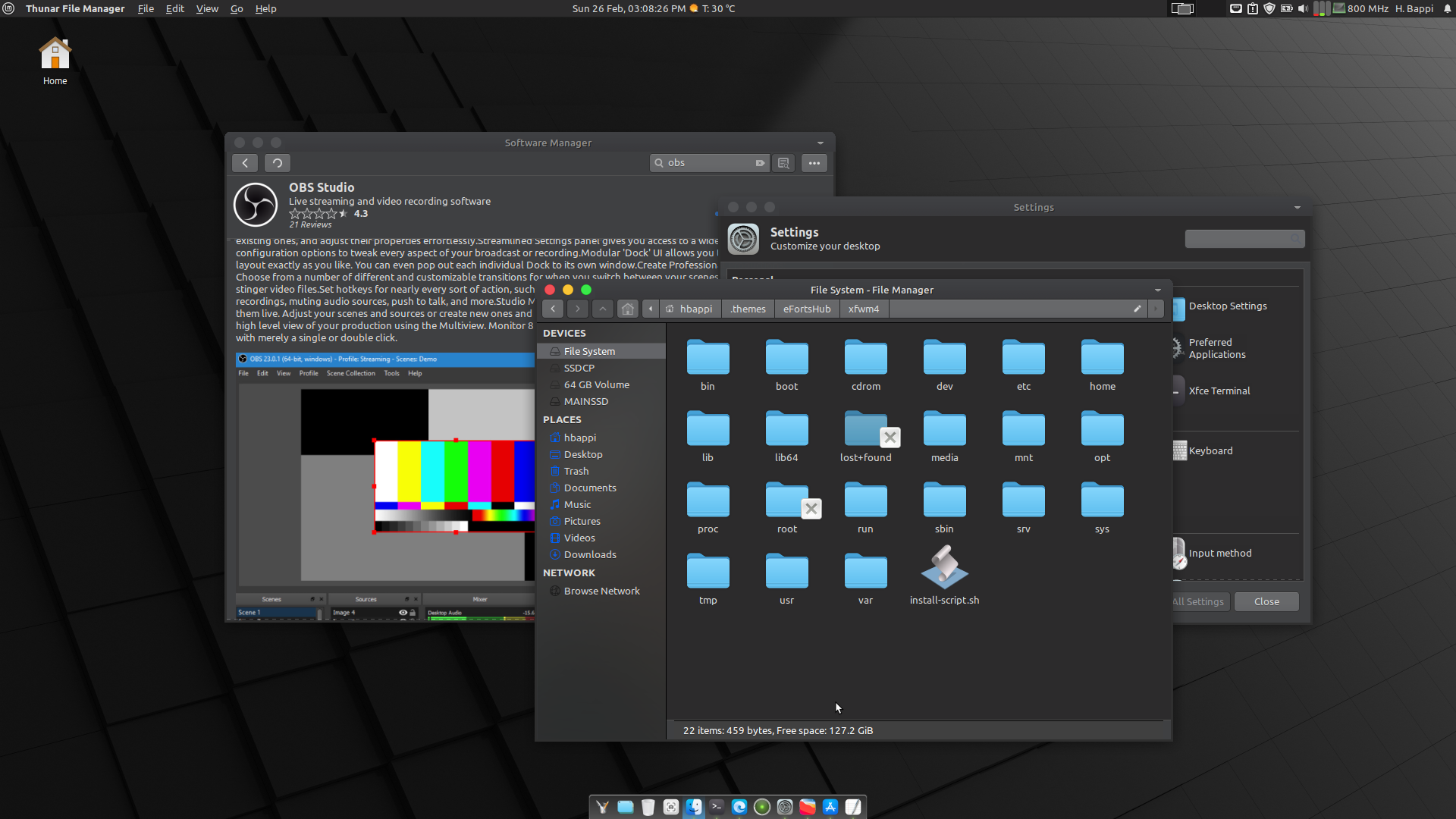Click the Software Manager search field containing obs

point(709,163)
